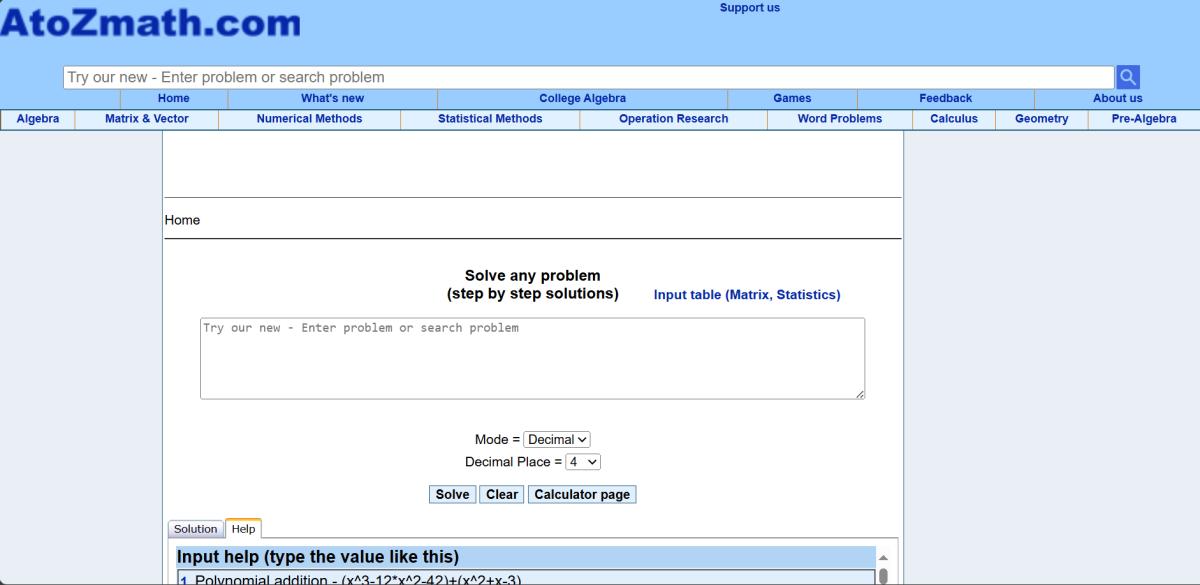Image resolution: width=1200 pixels, height=585 pixels.
Task: Click the Solve button
Action: (452, 493)
